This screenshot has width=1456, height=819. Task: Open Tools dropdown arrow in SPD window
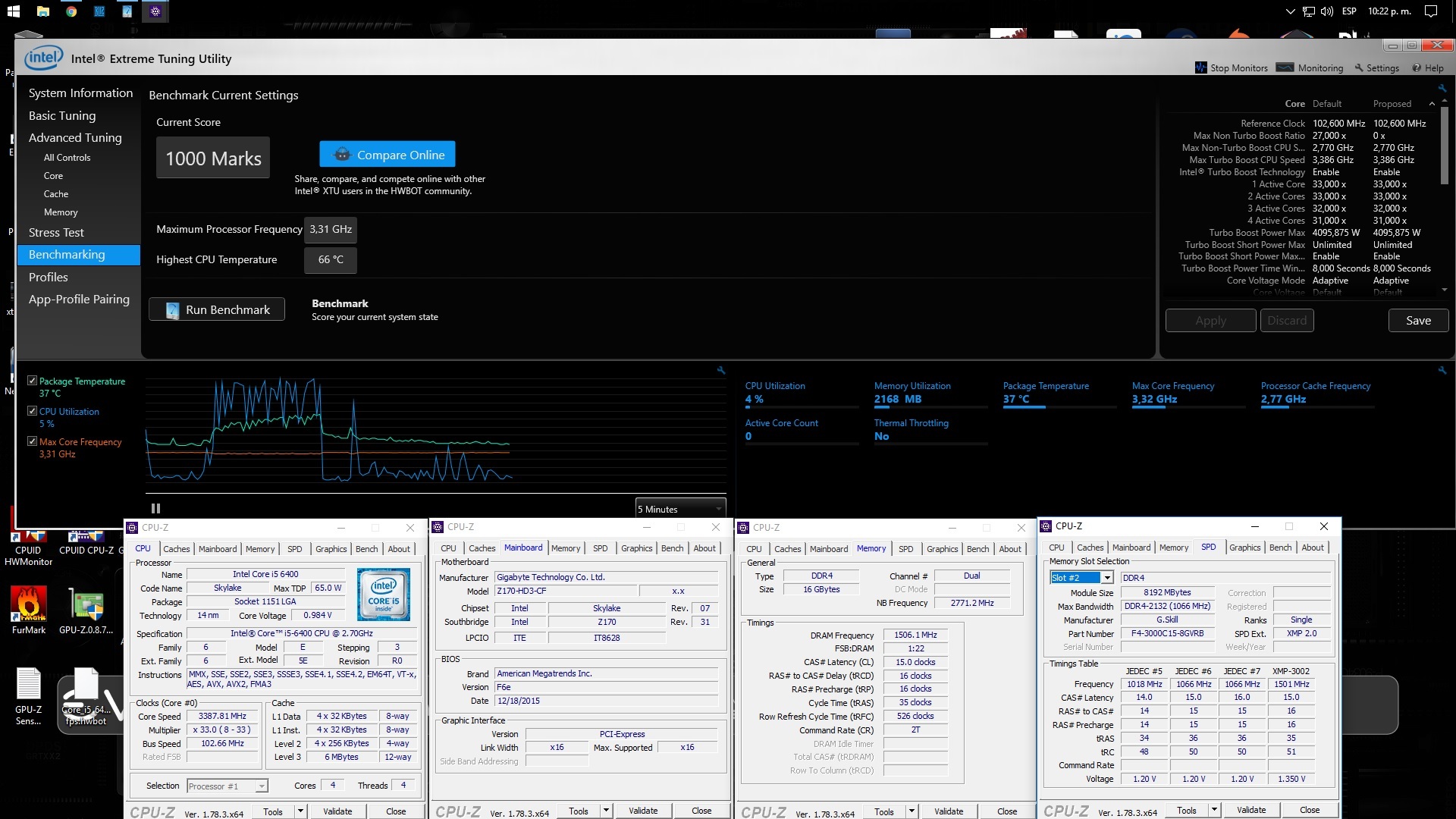click(x=1214, y=810)
